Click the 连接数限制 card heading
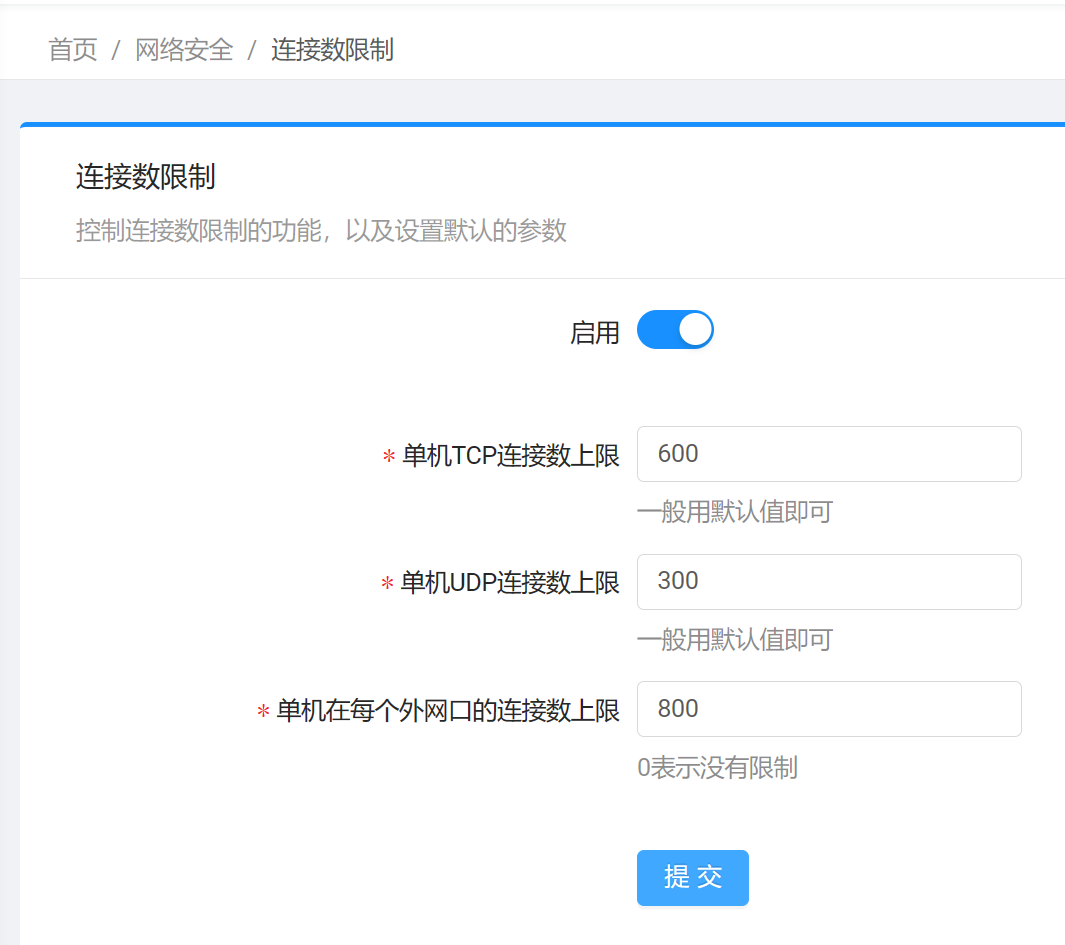Screen dimensions: 1065x945 coord(146,178)
